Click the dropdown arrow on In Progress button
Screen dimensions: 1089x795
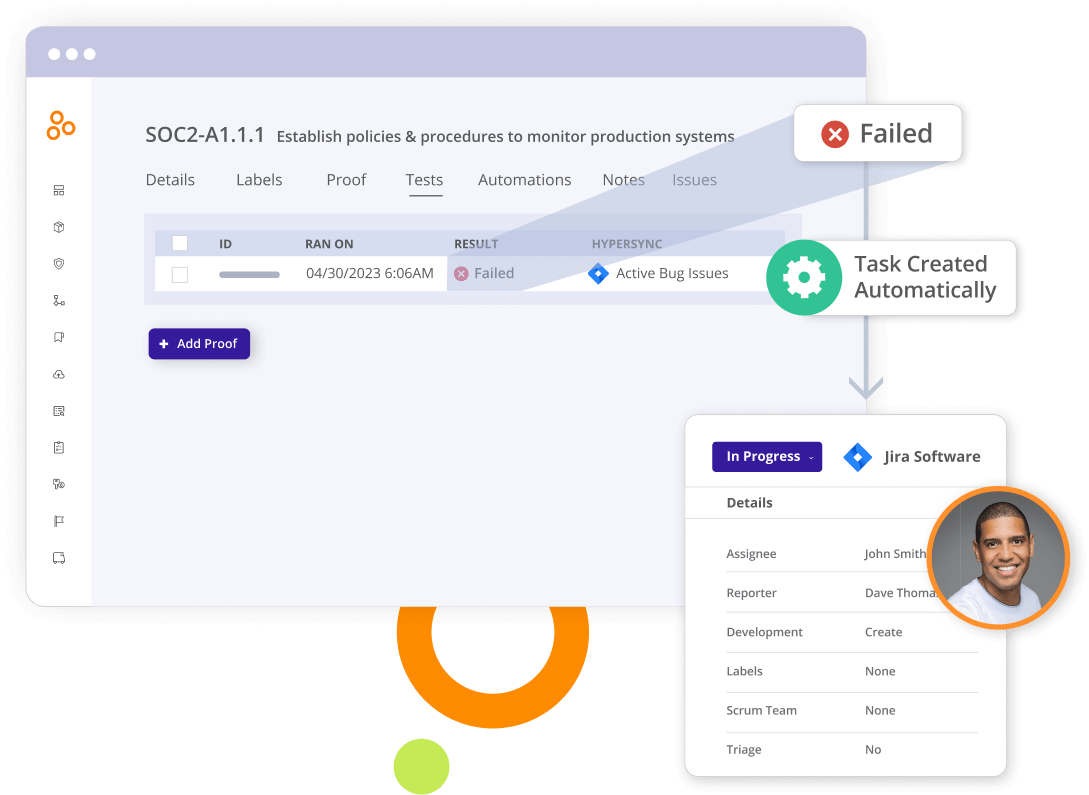[x=810, y=458]
